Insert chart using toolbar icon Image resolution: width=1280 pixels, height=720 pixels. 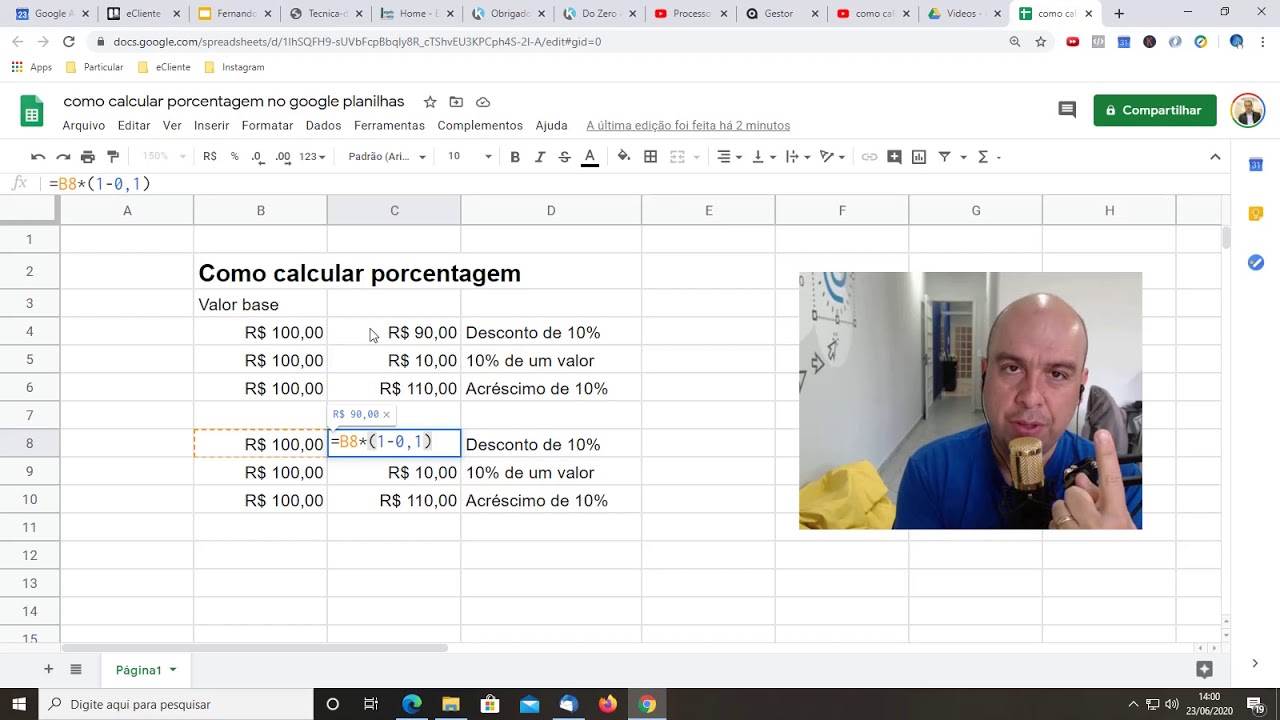(919, 157)
